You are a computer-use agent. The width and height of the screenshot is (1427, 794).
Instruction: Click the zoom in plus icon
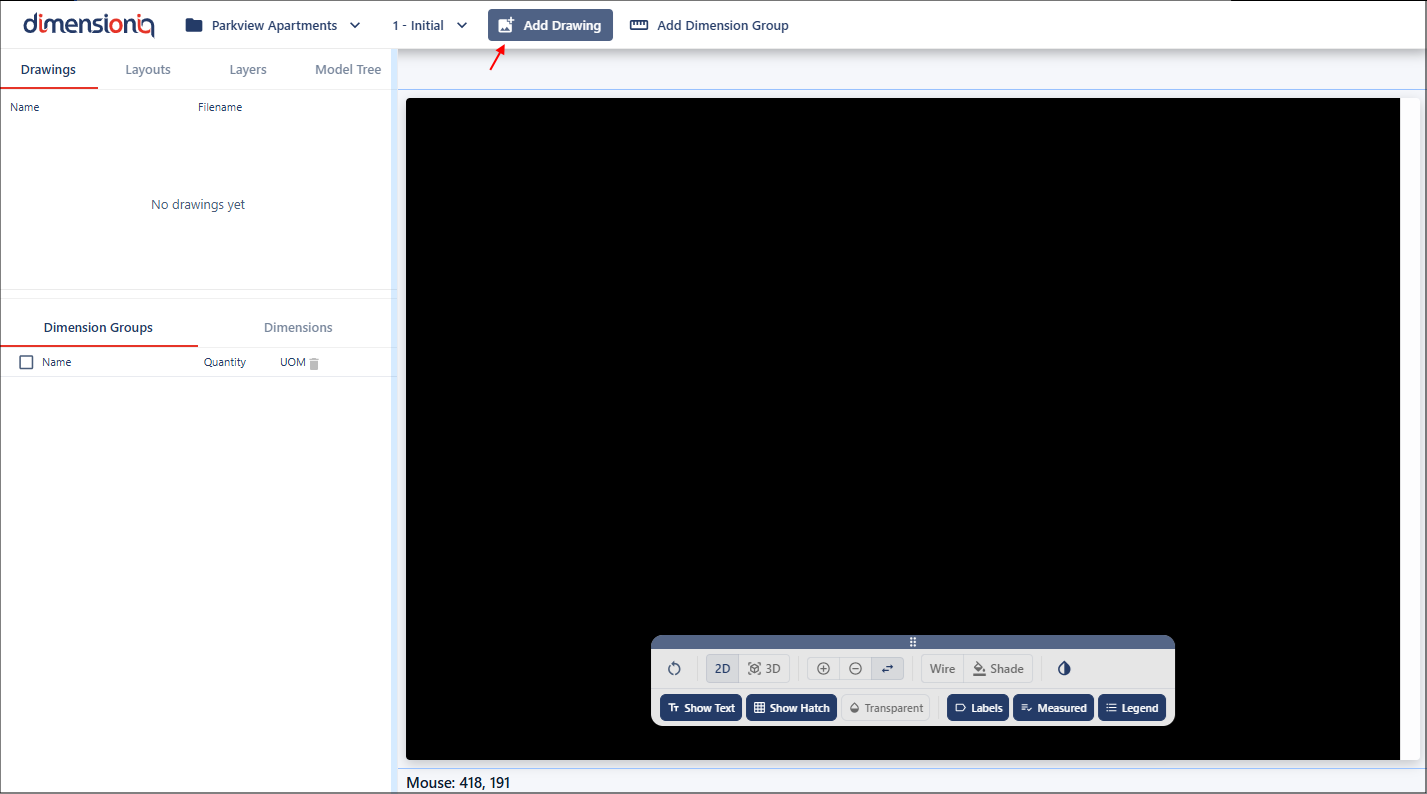[823, 669]
